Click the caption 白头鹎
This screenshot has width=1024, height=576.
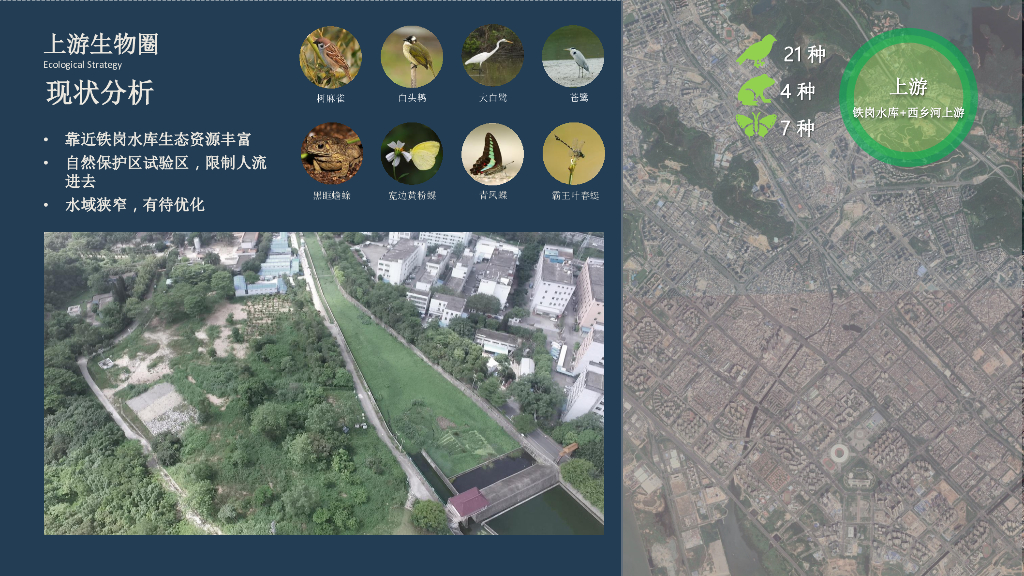(x=412, y=98)
